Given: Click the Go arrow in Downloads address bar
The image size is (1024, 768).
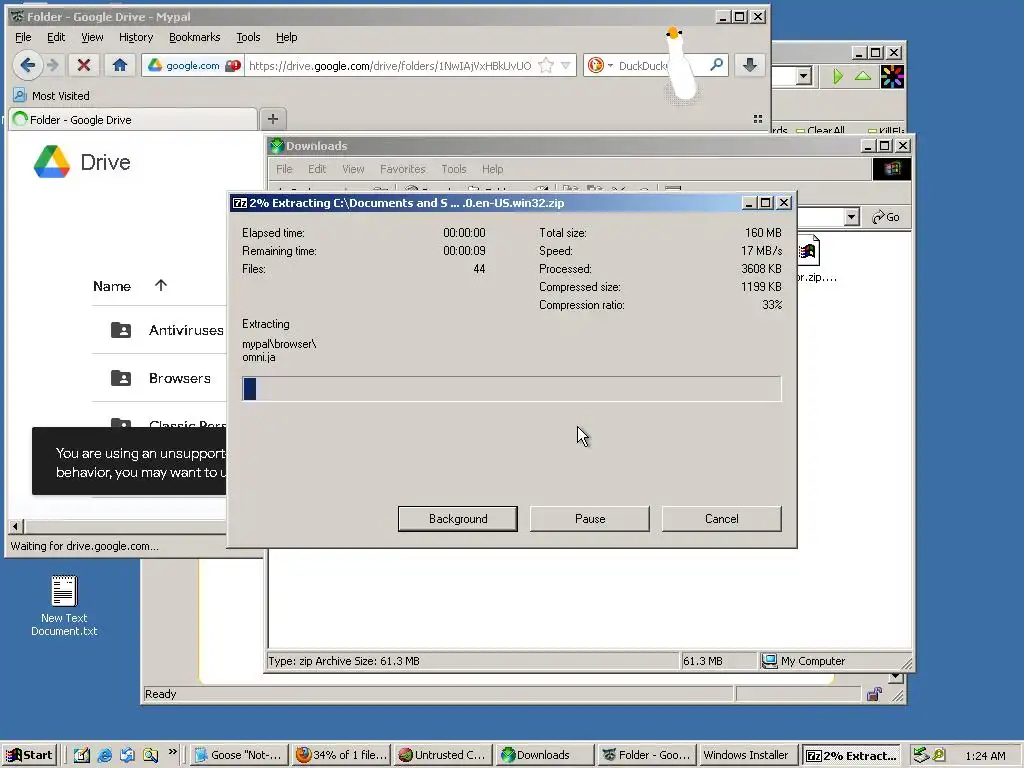Looking at the screenshot, I should pos(886,217).
